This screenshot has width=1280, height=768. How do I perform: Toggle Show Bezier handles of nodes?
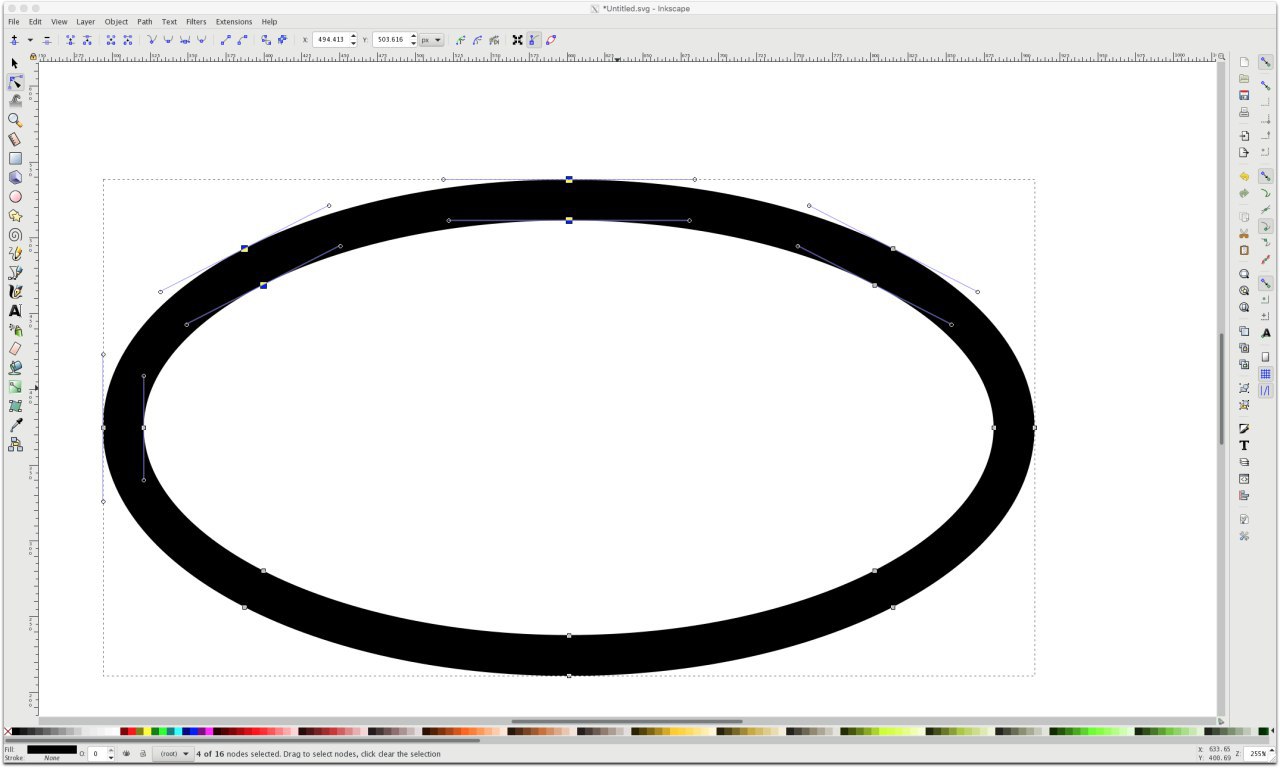pyautogui.click(x=534, y=40)
